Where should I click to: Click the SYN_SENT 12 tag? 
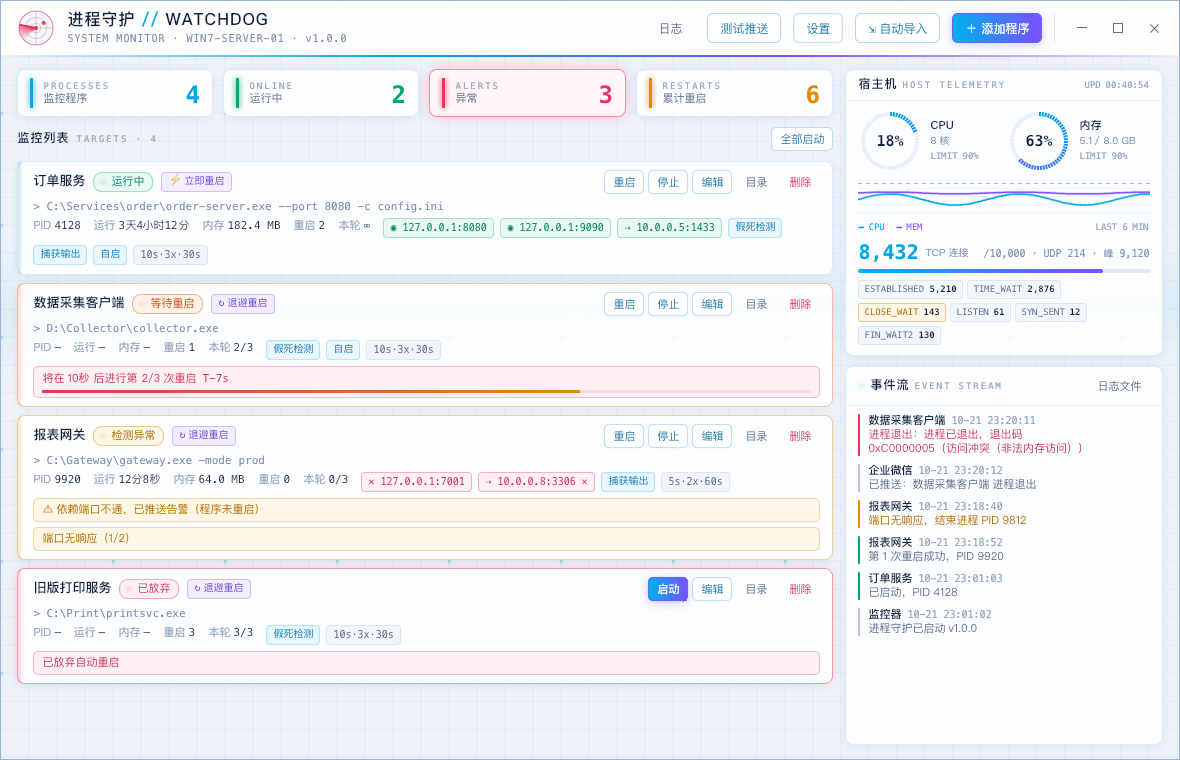point(1051,312)
